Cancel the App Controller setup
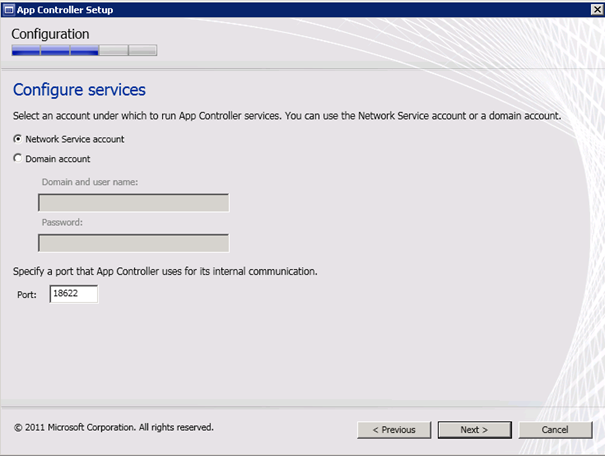This screenshot has height=456, width=605. pyautogui.click(x=555, y=429)
